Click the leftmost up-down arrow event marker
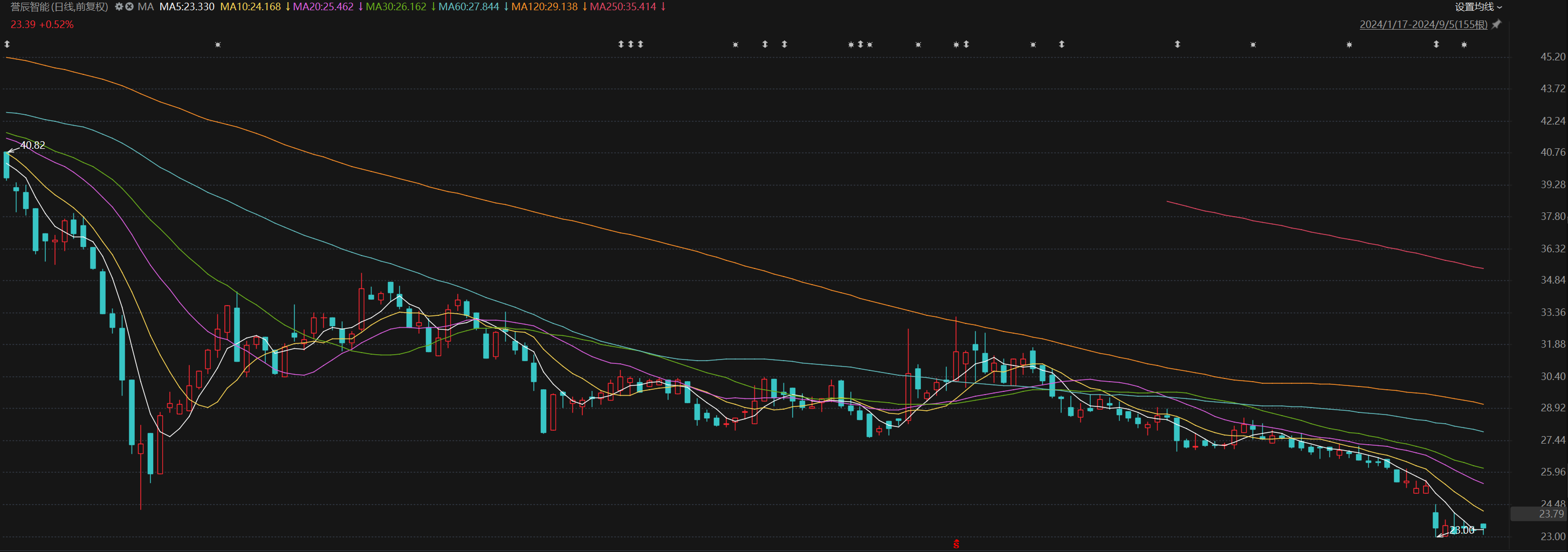 (8, 44)
